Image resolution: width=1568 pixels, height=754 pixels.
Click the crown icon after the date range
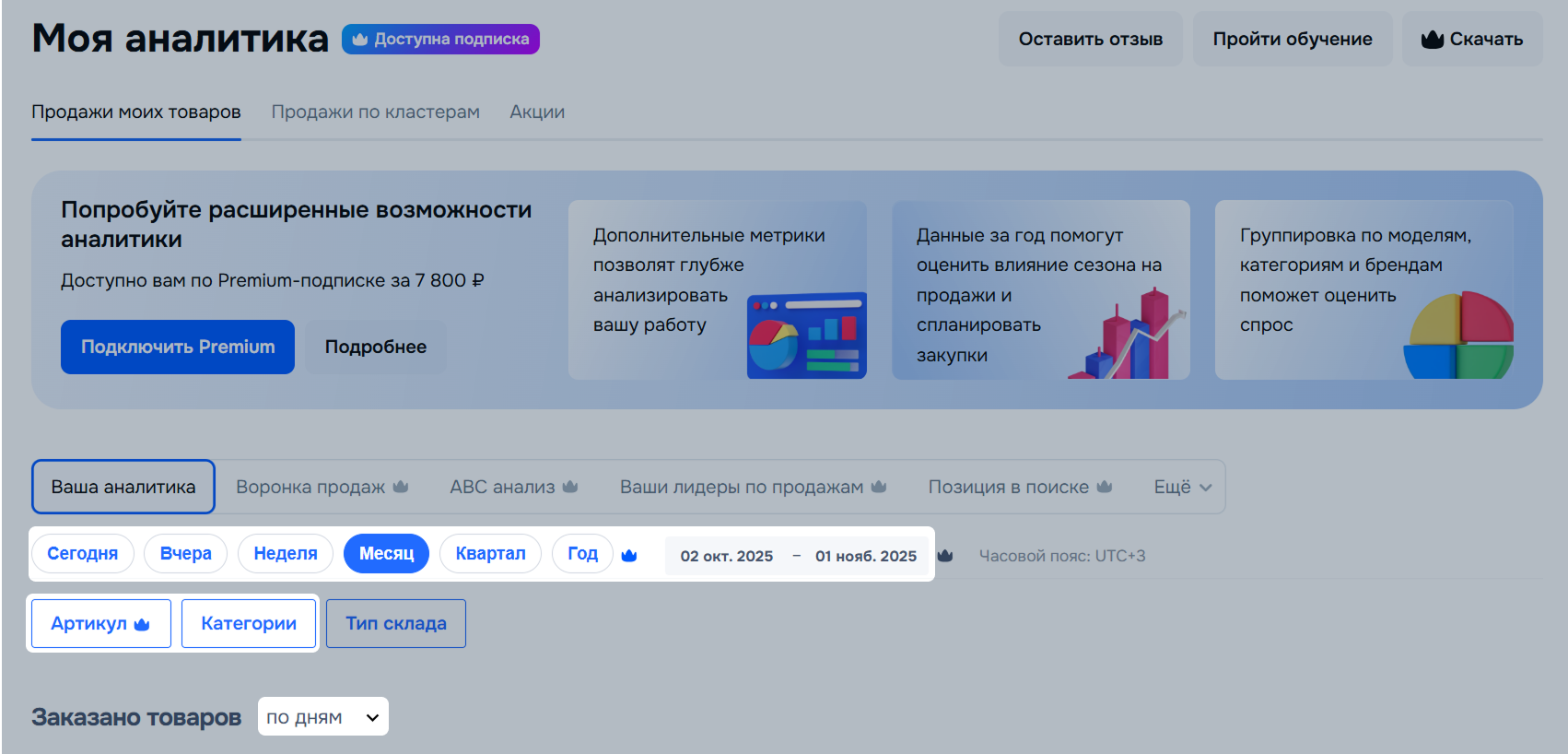(944, 556)
